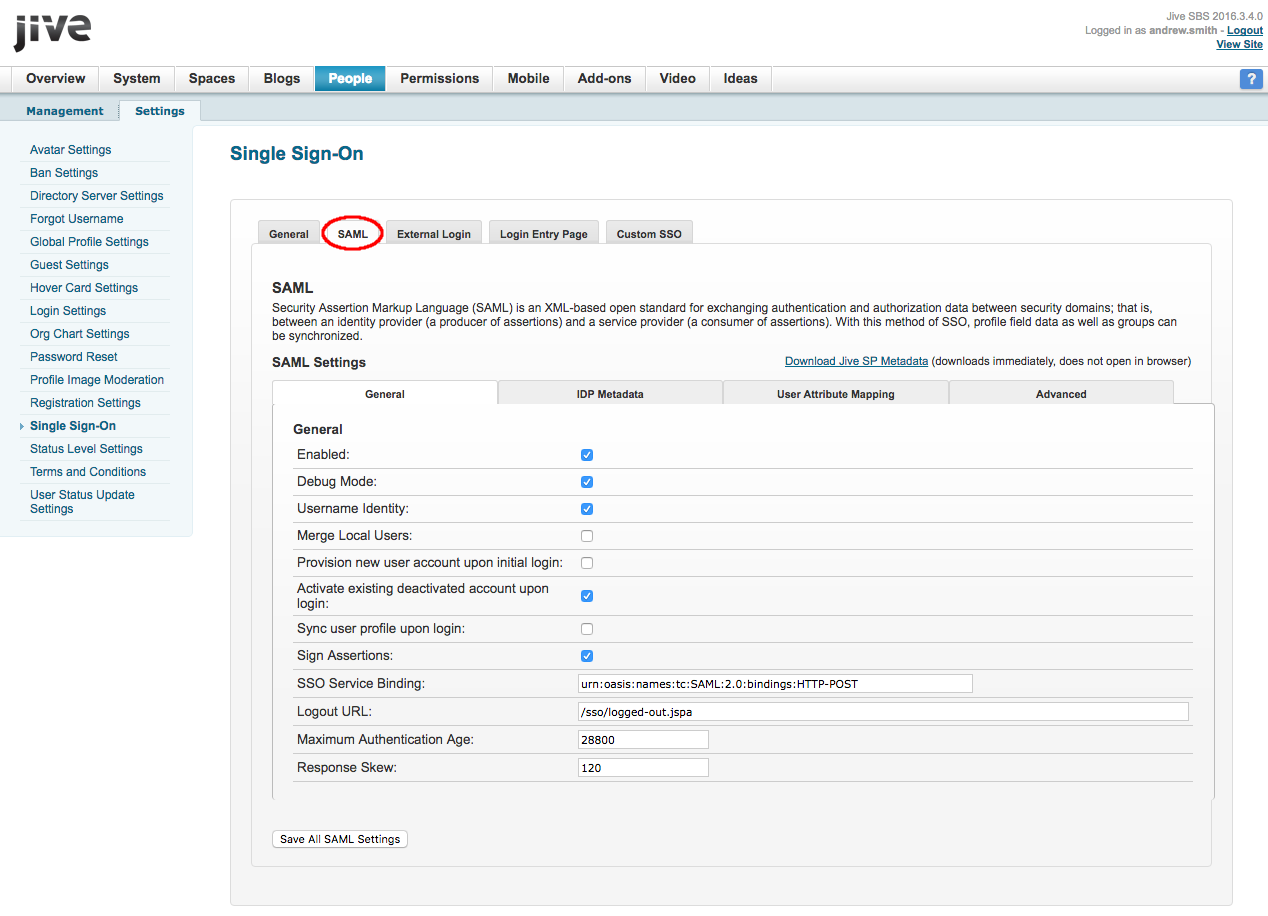Open the Overview main tab
Screen dimensions: 1268x916
[56, 79]
